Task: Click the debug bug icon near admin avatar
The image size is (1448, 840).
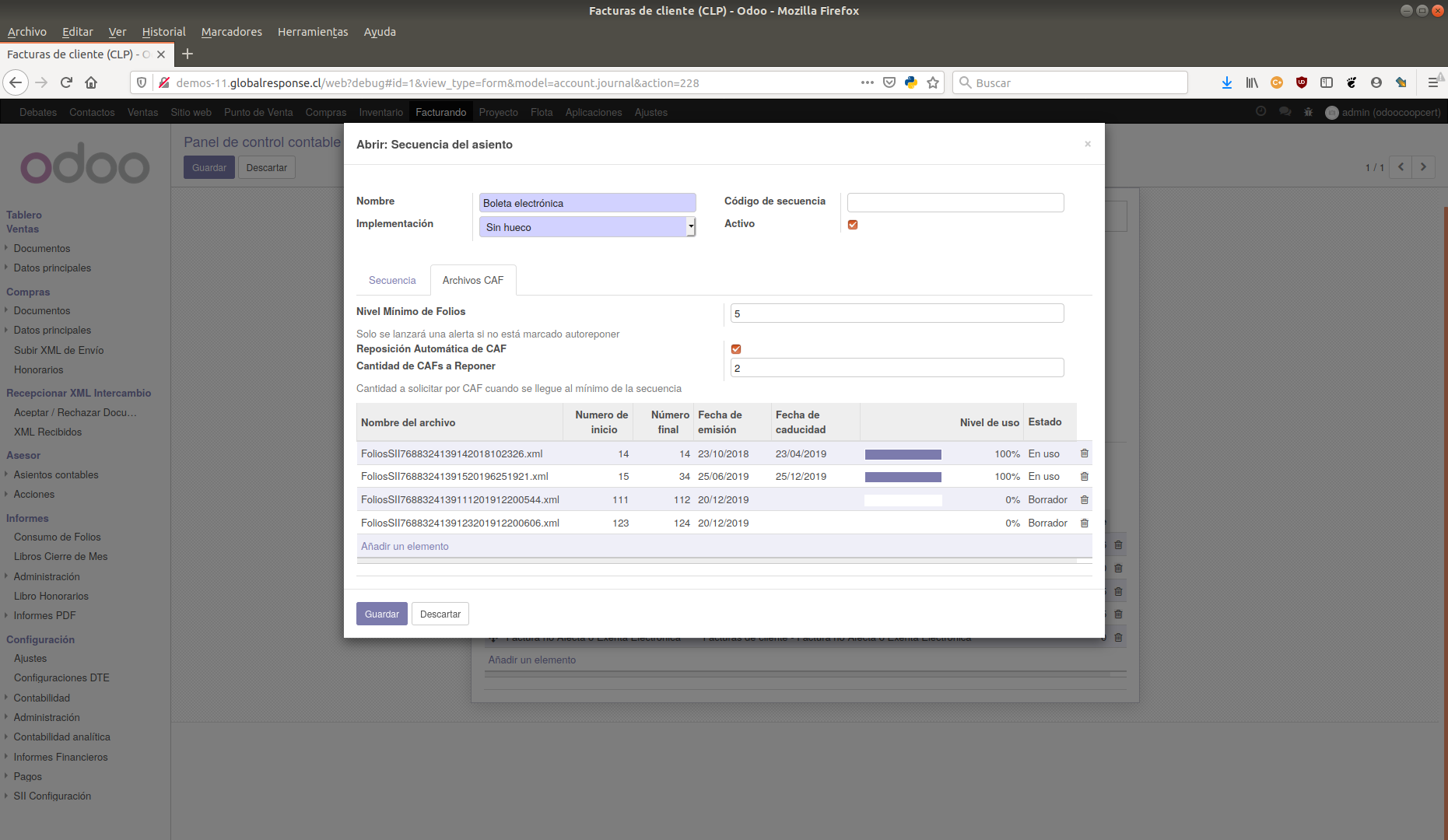Action: pyautogui.click(x=1308, y=112)
